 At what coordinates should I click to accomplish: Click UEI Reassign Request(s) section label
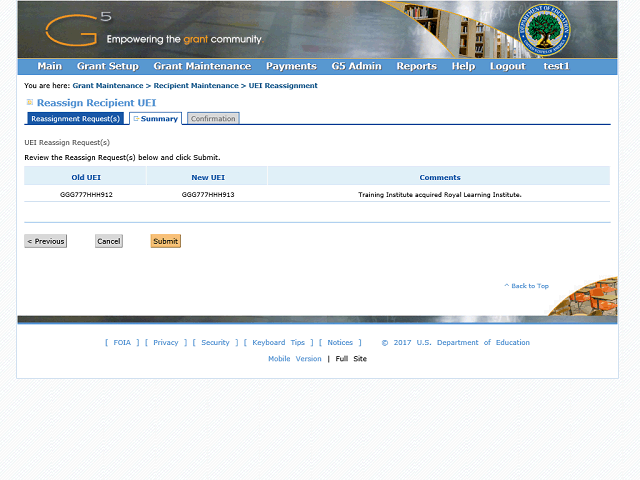[x=67, y=142]
